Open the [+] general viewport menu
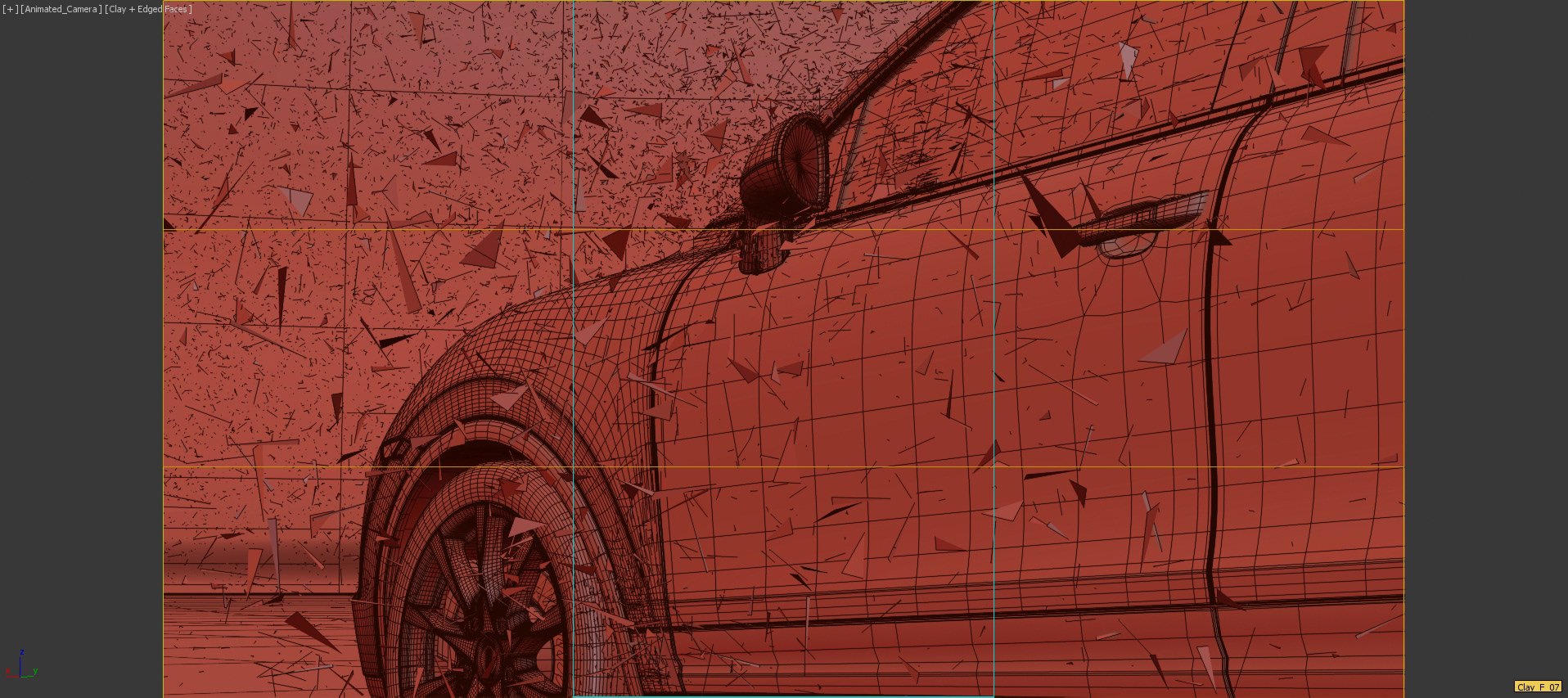1568x698 pixels. (10, 9)
